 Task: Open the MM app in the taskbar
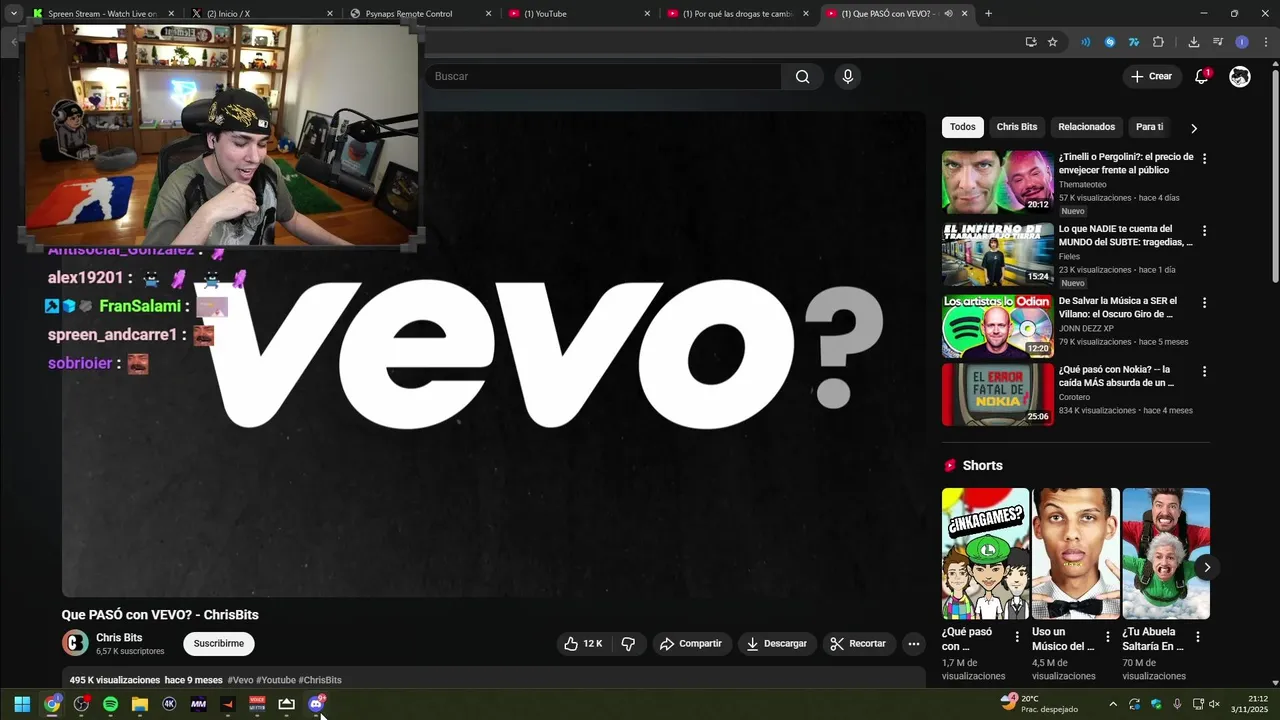tap(198, 704)
